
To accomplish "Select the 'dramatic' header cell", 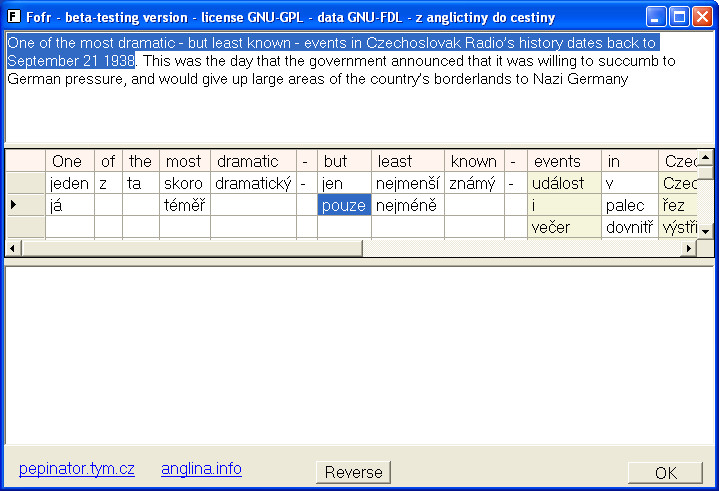I will point(253,161).
